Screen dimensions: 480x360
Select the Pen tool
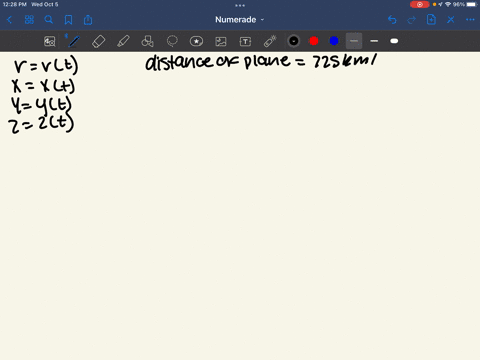73,41
